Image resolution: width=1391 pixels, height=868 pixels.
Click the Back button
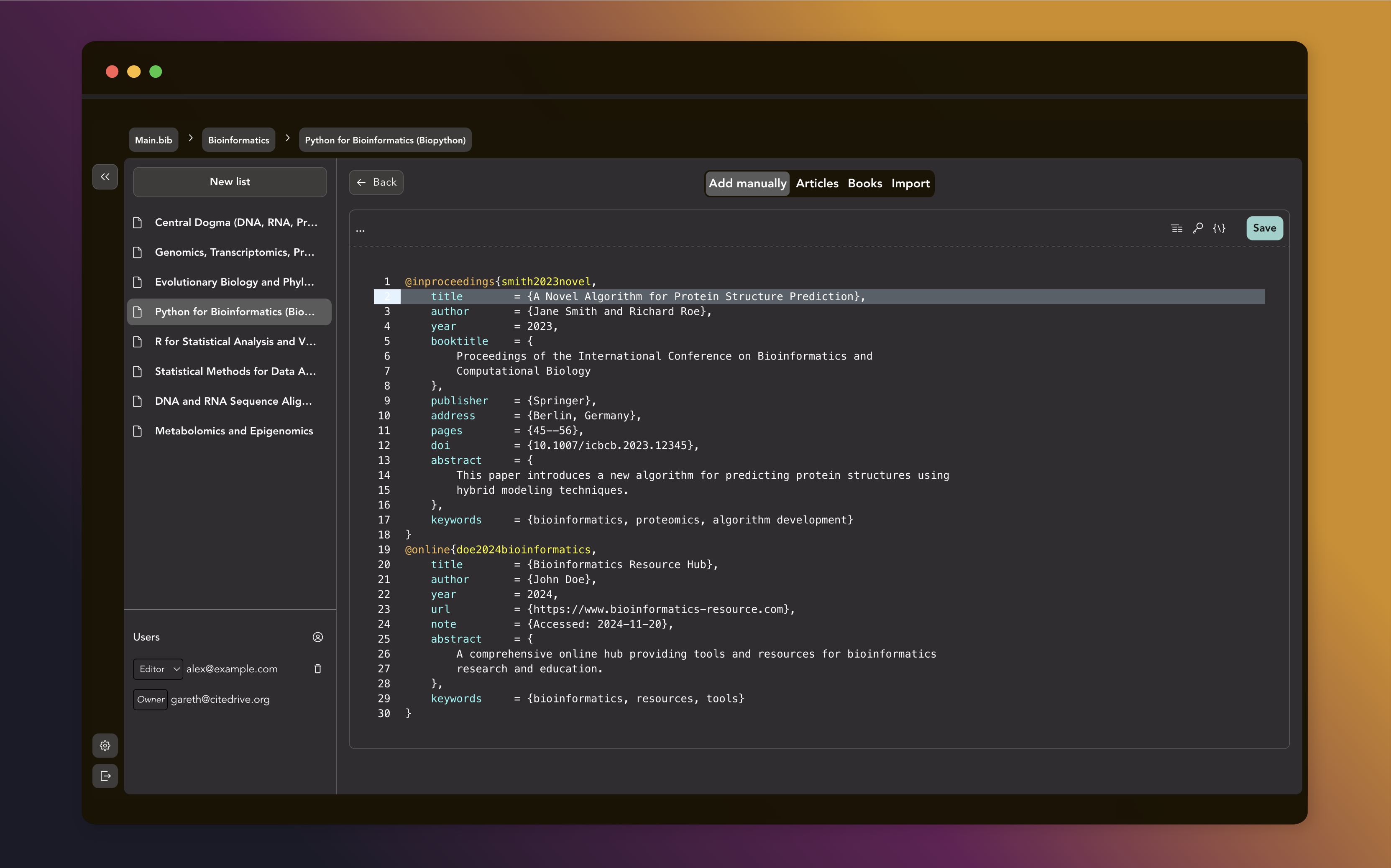376,183
